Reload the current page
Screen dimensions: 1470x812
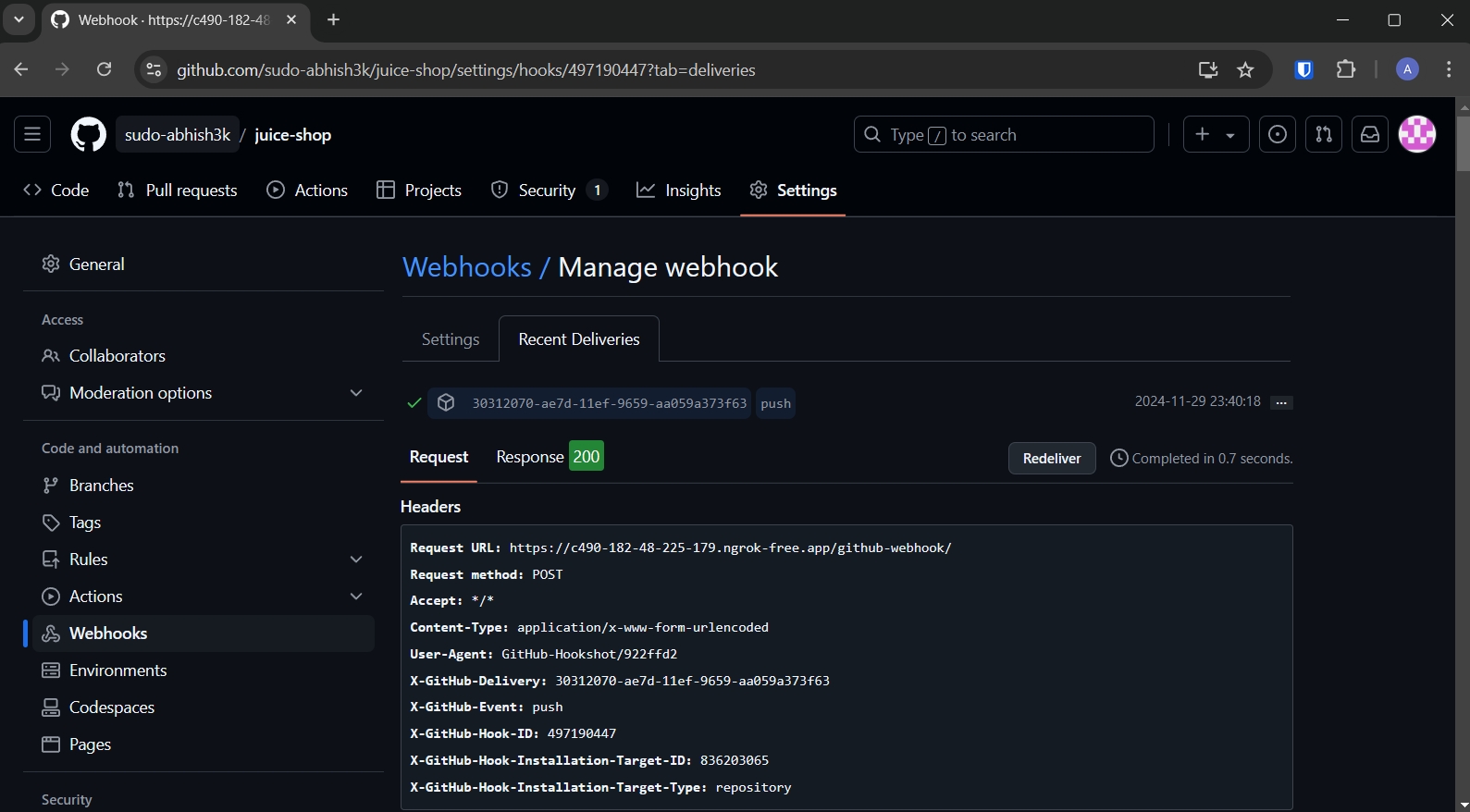104,69
